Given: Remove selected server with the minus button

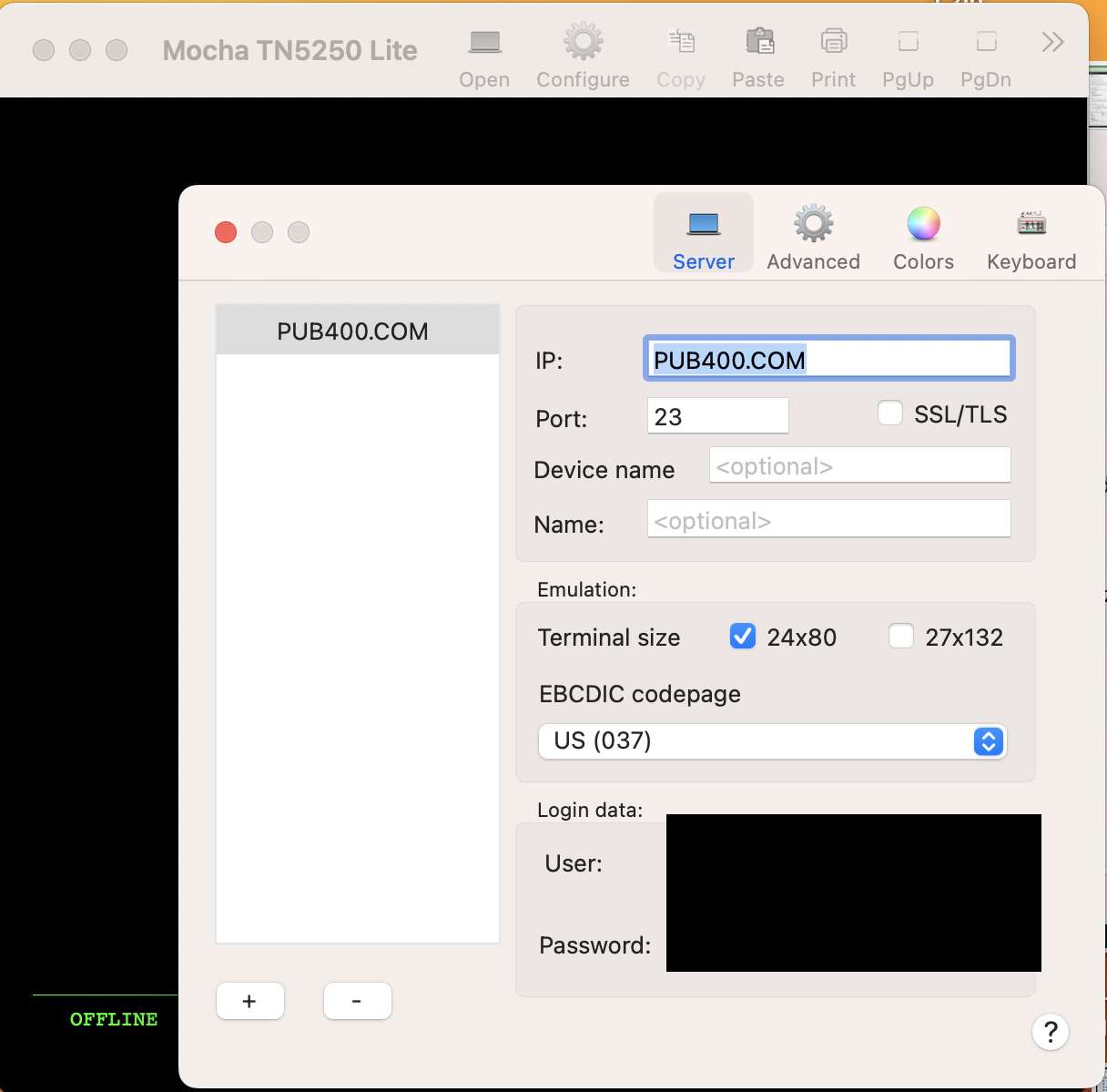Looking at the screenshot, I should click(x=357, y=1000).
